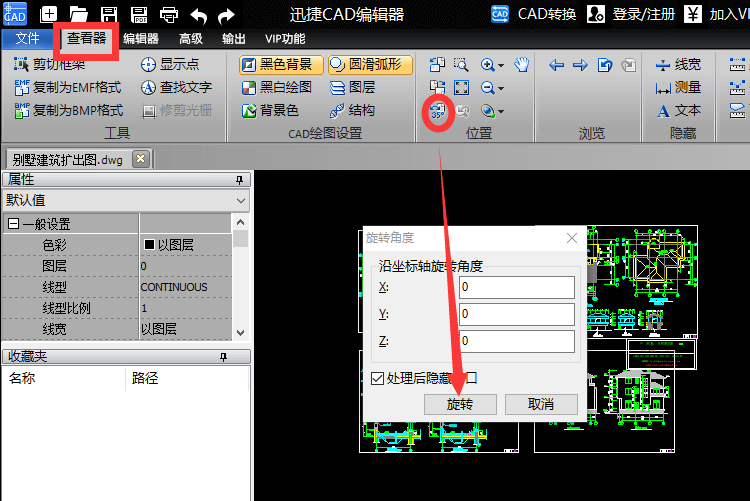Pin the 属性 properties panel
Image resolution: width=750 pixels, height=501 pixels.
pyautogui.click(x=239, y=180)
